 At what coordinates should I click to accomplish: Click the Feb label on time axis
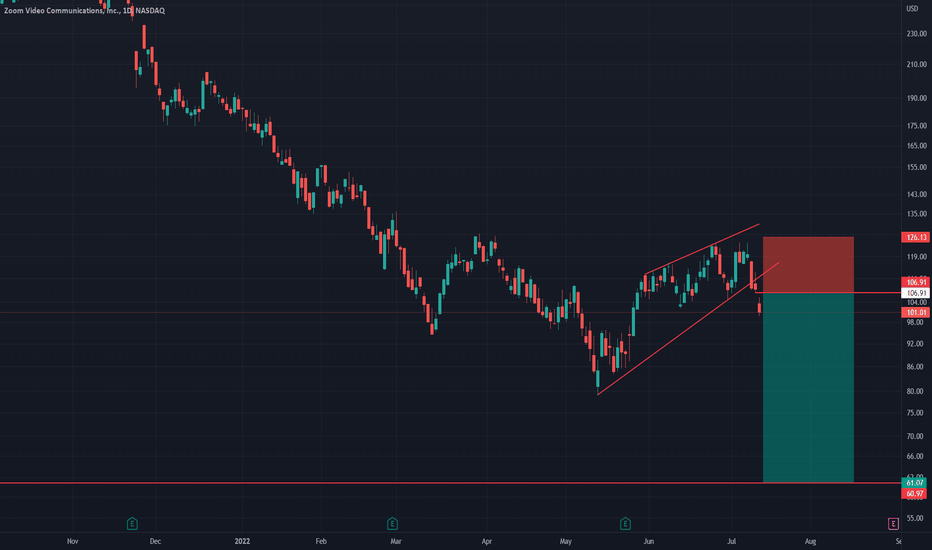coord(321,541)
